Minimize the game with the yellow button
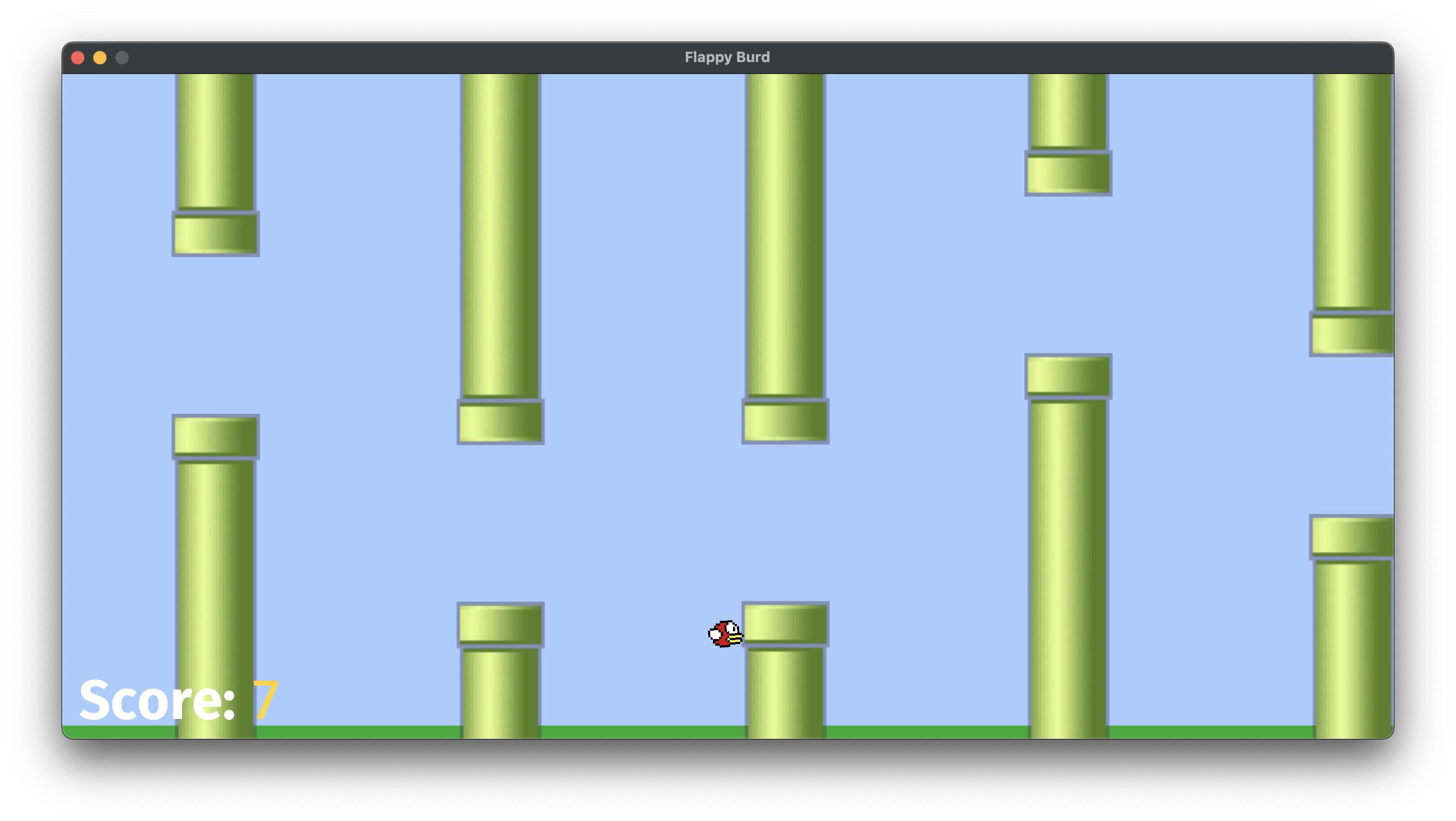 [x=100, y=58]
